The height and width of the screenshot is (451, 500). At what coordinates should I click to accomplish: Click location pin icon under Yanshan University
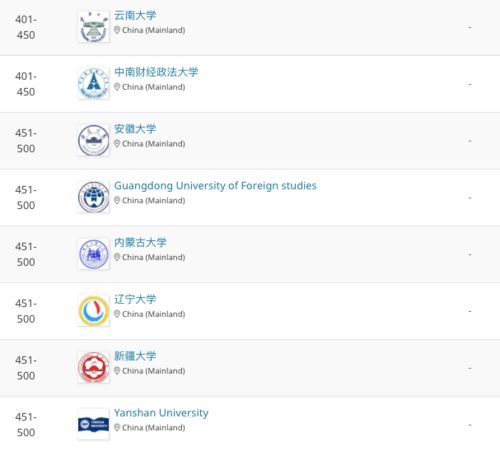pos(117,427)
